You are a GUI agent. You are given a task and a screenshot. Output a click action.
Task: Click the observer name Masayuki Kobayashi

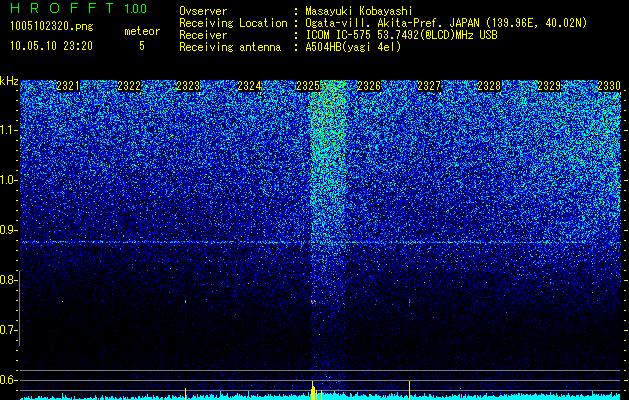[359, 11]
